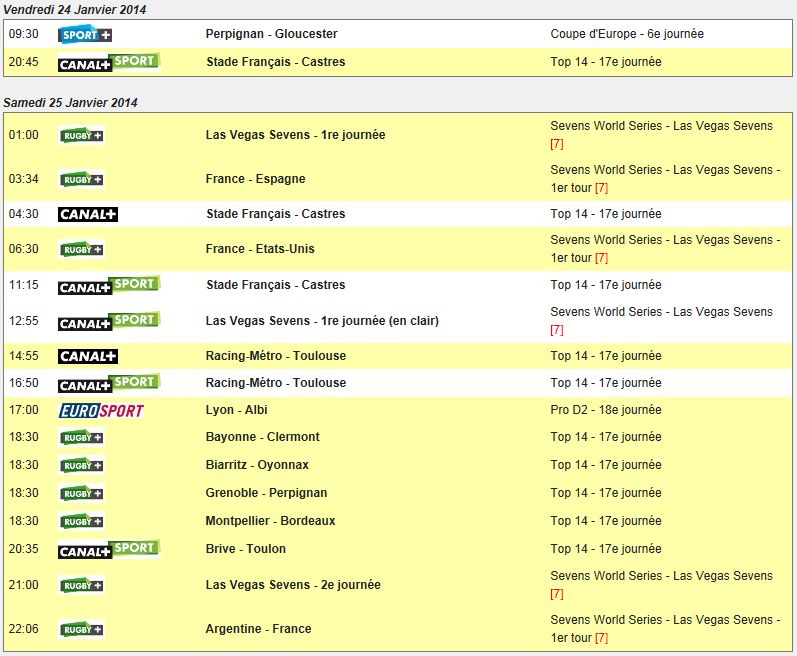Open footnote [7] on the 12:55 en clair row
Screen dimensions: 797x656
[x=557, y=330]
